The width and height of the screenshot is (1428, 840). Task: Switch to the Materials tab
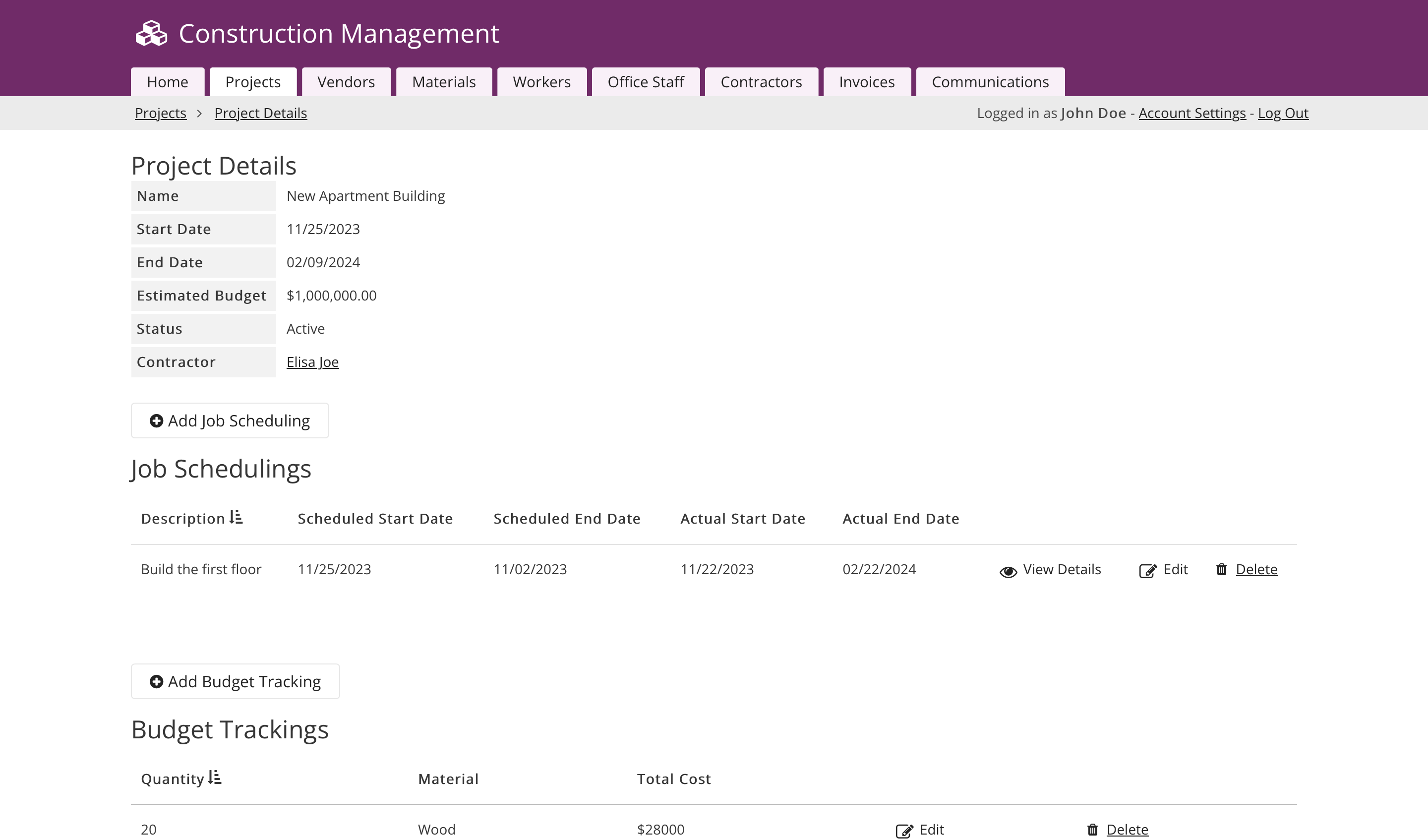pyautogui.click(x=444, y=82)
